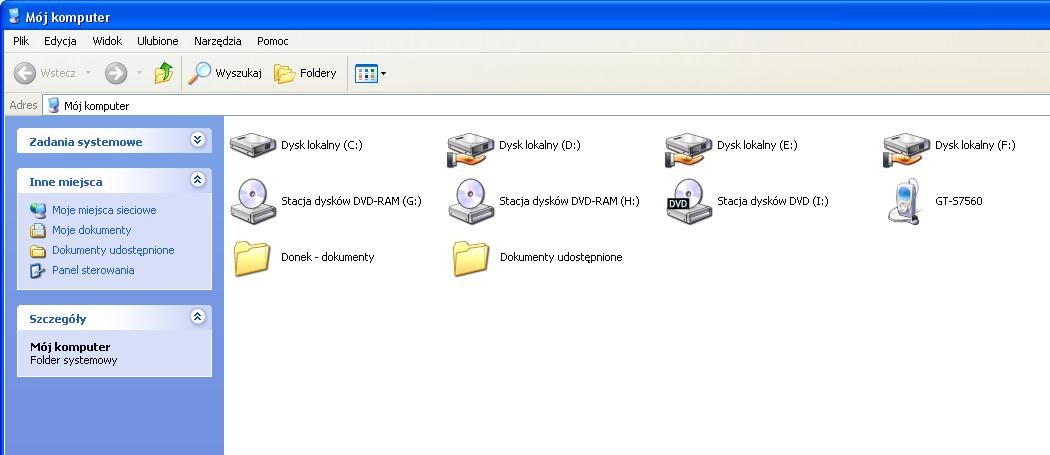The height and width of the screenshot is (455, 1050).
Task: Go up one folder level icon
Action: pos(163,72)
